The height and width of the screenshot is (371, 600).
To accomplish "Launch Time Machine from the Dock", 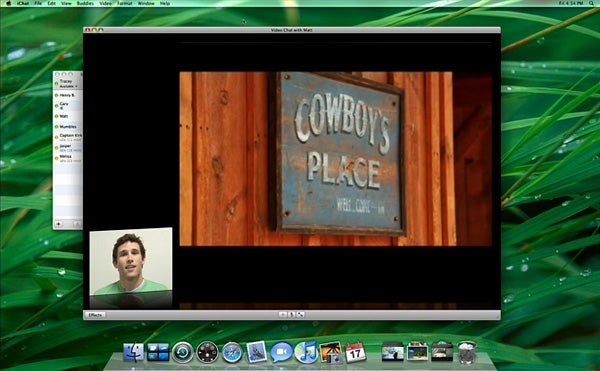I will 183,352.
